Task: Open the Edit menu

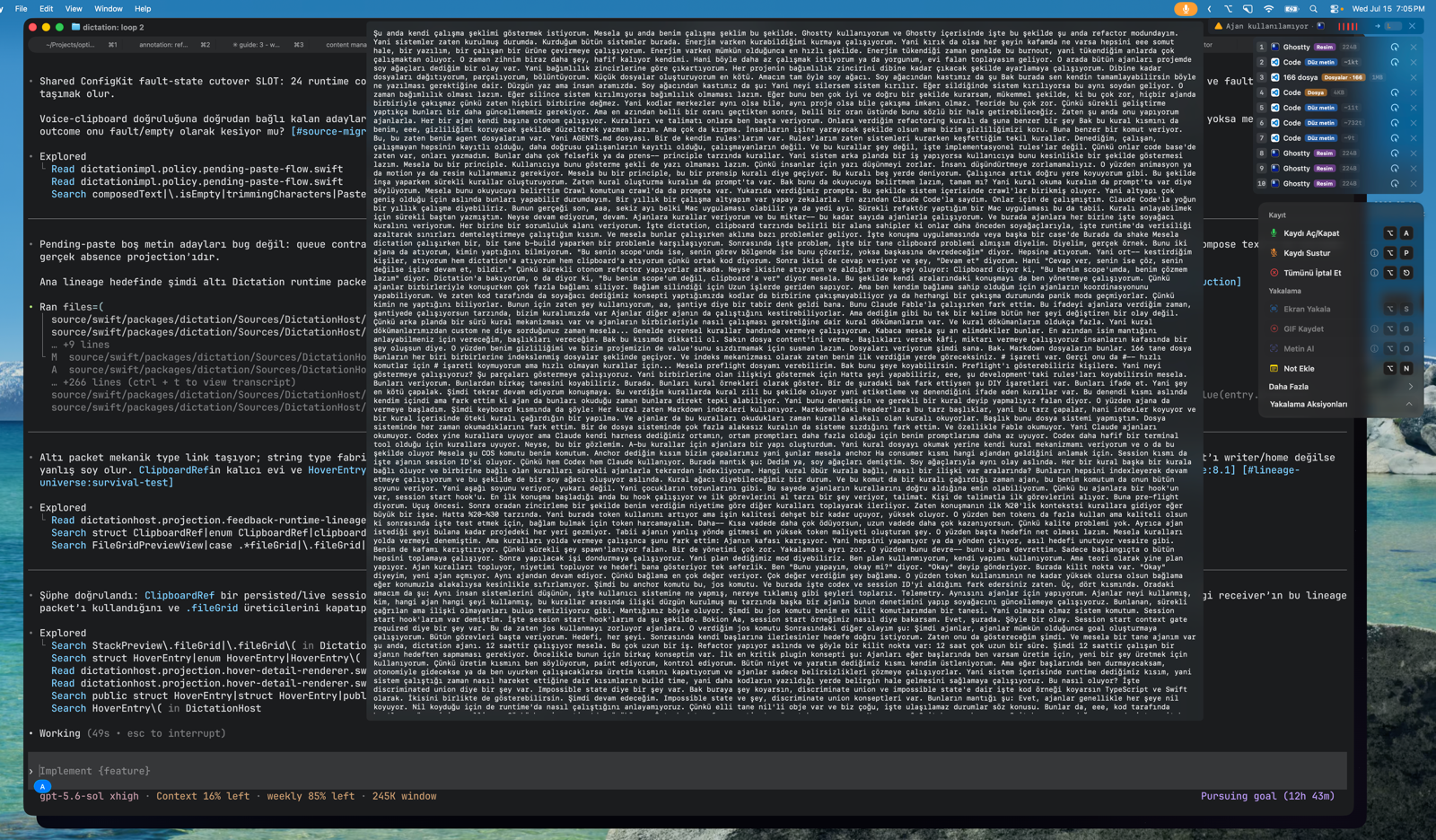Action: pos(46,9)
